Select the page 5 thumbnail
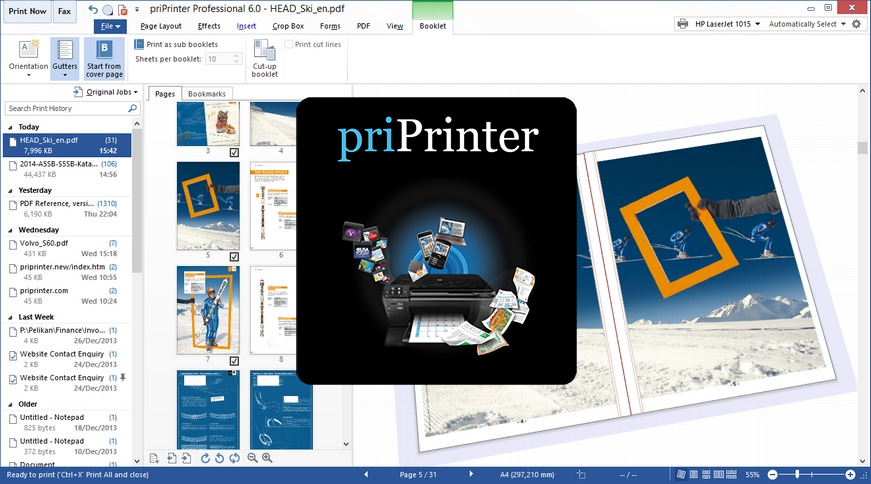Screen dimensions: 871x484 coord(208,206)
